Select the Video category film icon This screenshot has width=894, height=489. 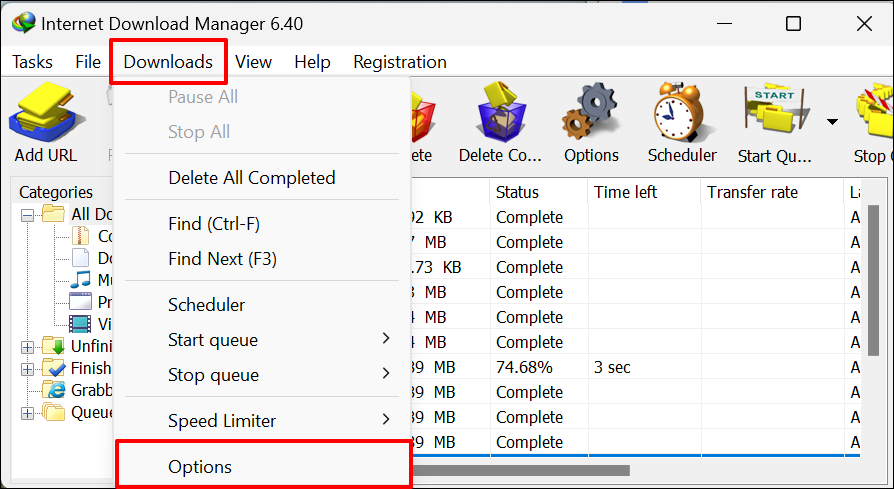click(x=81, y=324)
